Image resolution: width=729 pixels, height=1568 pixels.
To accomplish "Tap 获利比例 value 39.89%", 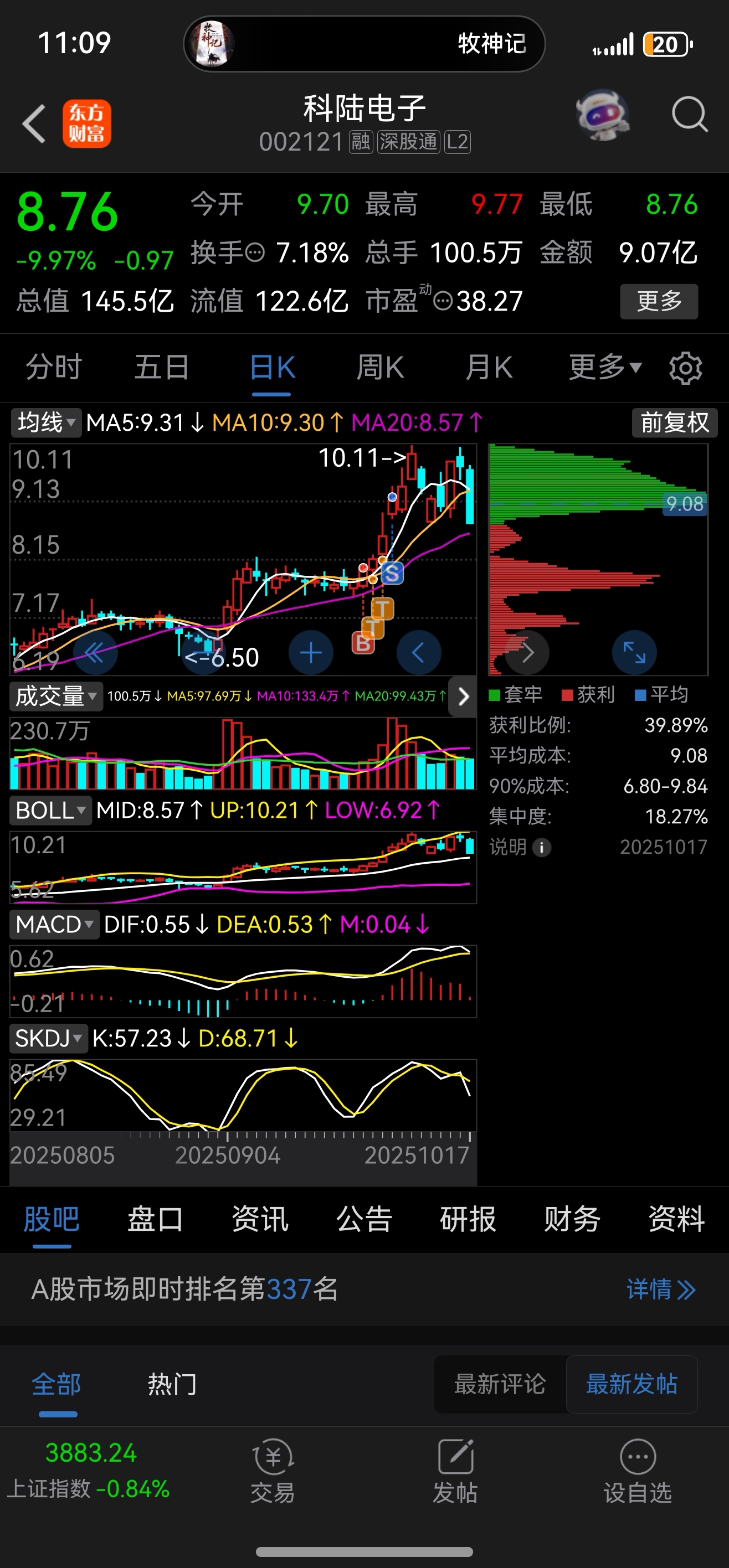I will point(676,725).
